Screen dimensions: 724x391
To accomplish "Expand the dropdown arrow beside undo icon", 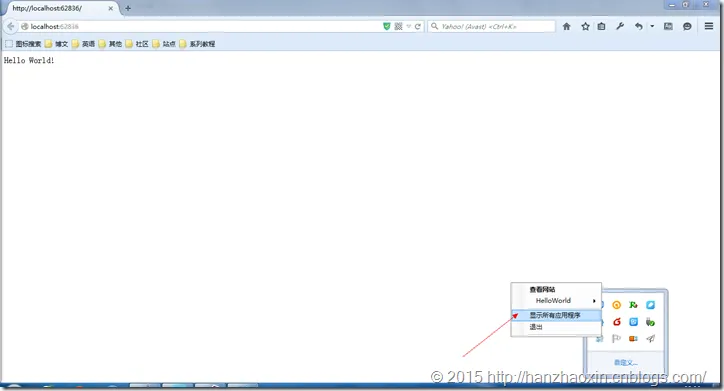I will (652, 26).
